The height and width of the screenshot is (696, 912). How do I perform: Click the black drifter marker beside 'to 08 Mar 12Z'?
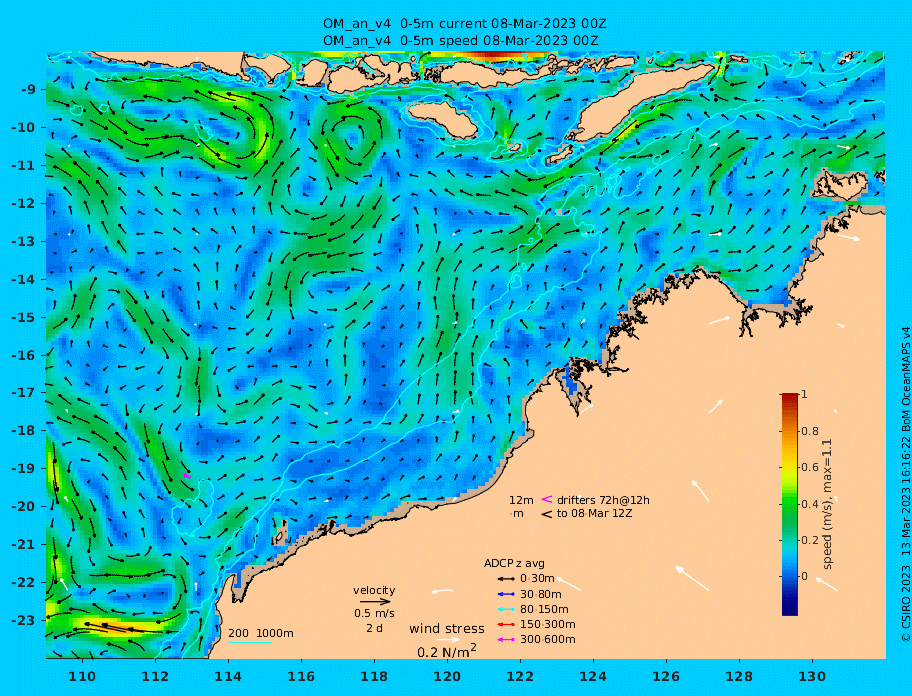point(547,514)
